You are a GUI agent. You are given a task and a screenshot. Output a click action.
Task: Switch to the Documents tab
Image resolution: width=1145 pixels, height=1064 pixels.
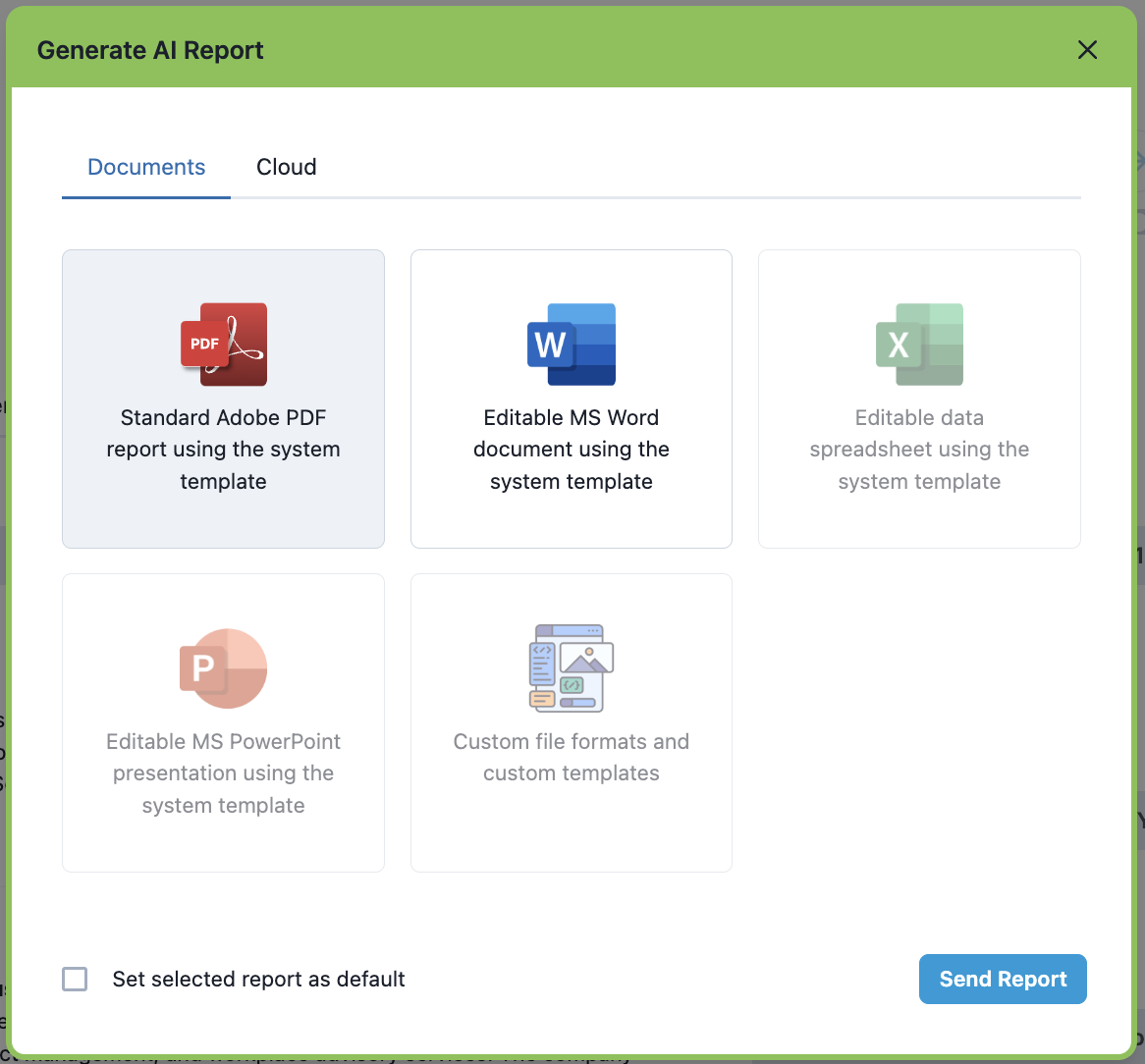click(x=146, y=167)
